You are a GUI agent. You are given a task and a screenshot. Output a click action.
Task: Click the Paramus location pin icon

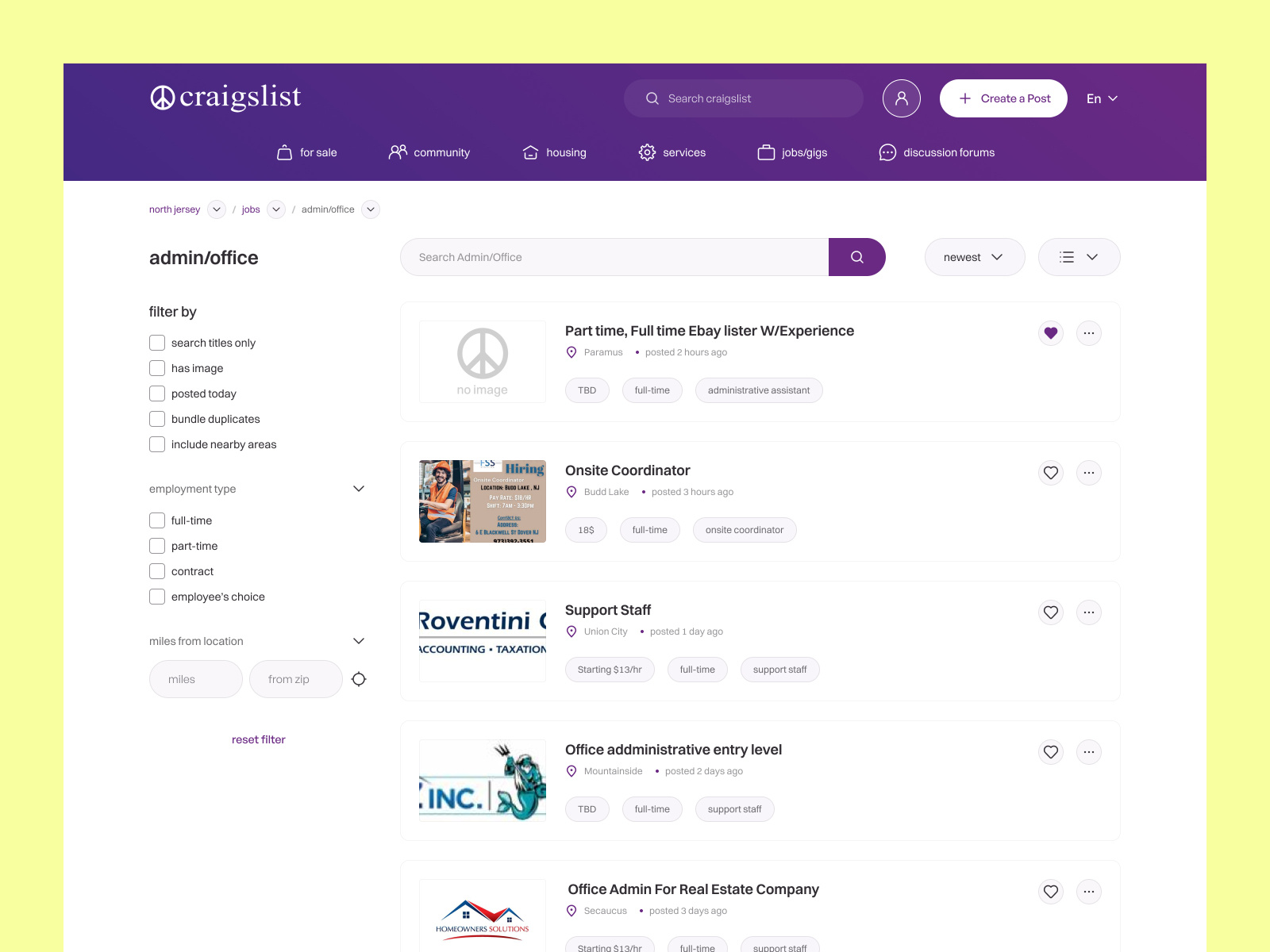[571, 352]
